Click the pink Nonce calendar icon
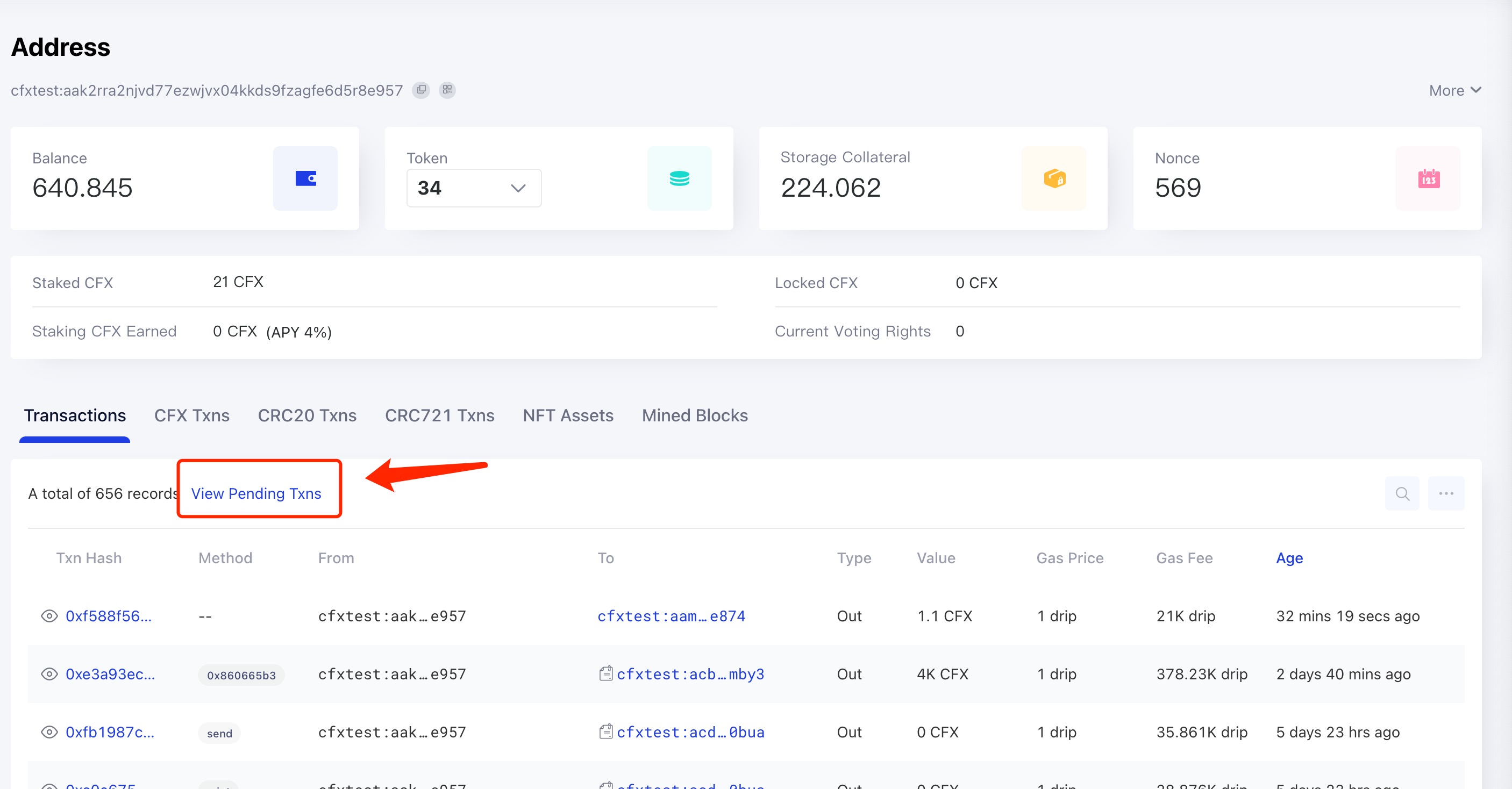The width and height of the screenshot is (1512, 789). pyautogui.click(x=1428, y=178)
